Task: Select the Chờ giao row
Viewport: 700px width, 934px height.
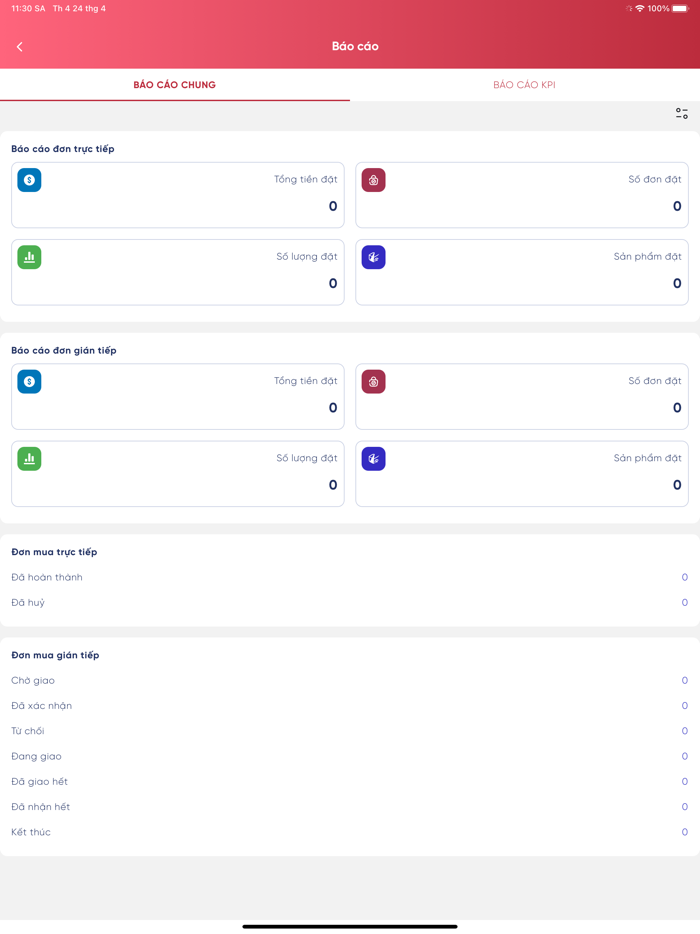Action: (x=350, y=680)
